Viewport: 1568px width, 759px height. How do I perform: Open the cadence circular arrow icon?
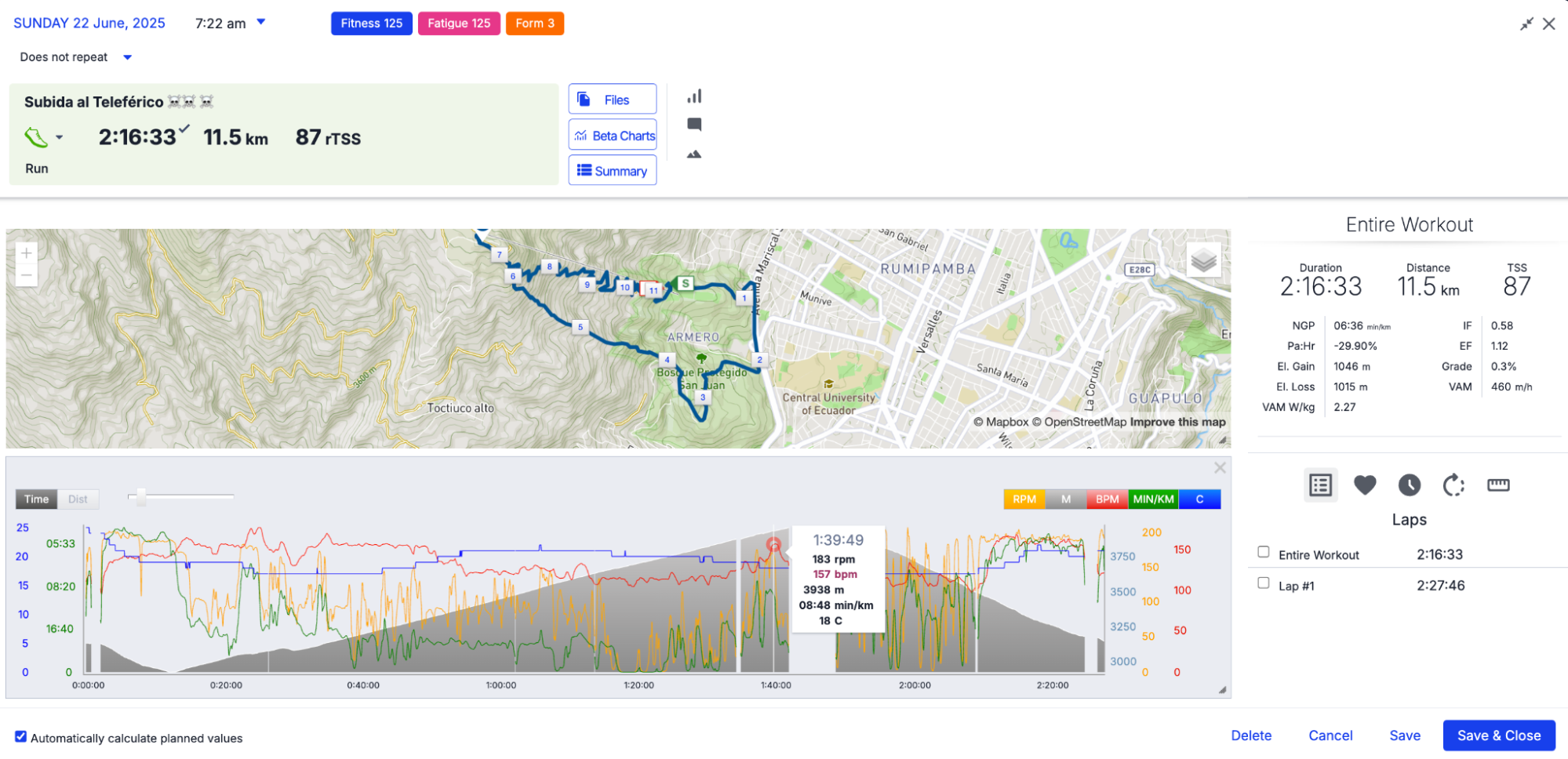point(1453,485)
